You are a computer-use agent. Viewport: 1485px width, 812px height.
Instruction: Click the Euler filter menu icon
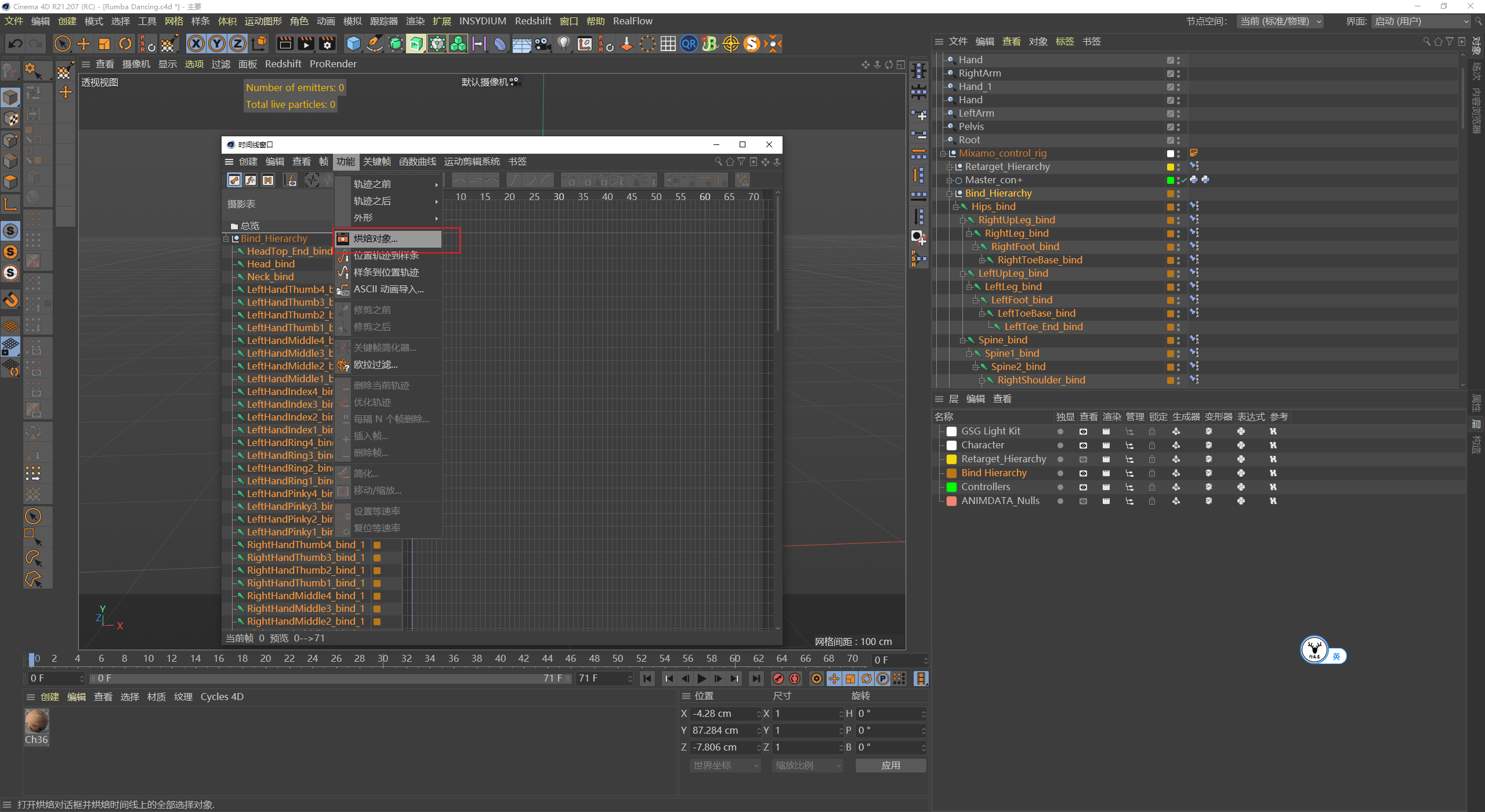(343, 365)
